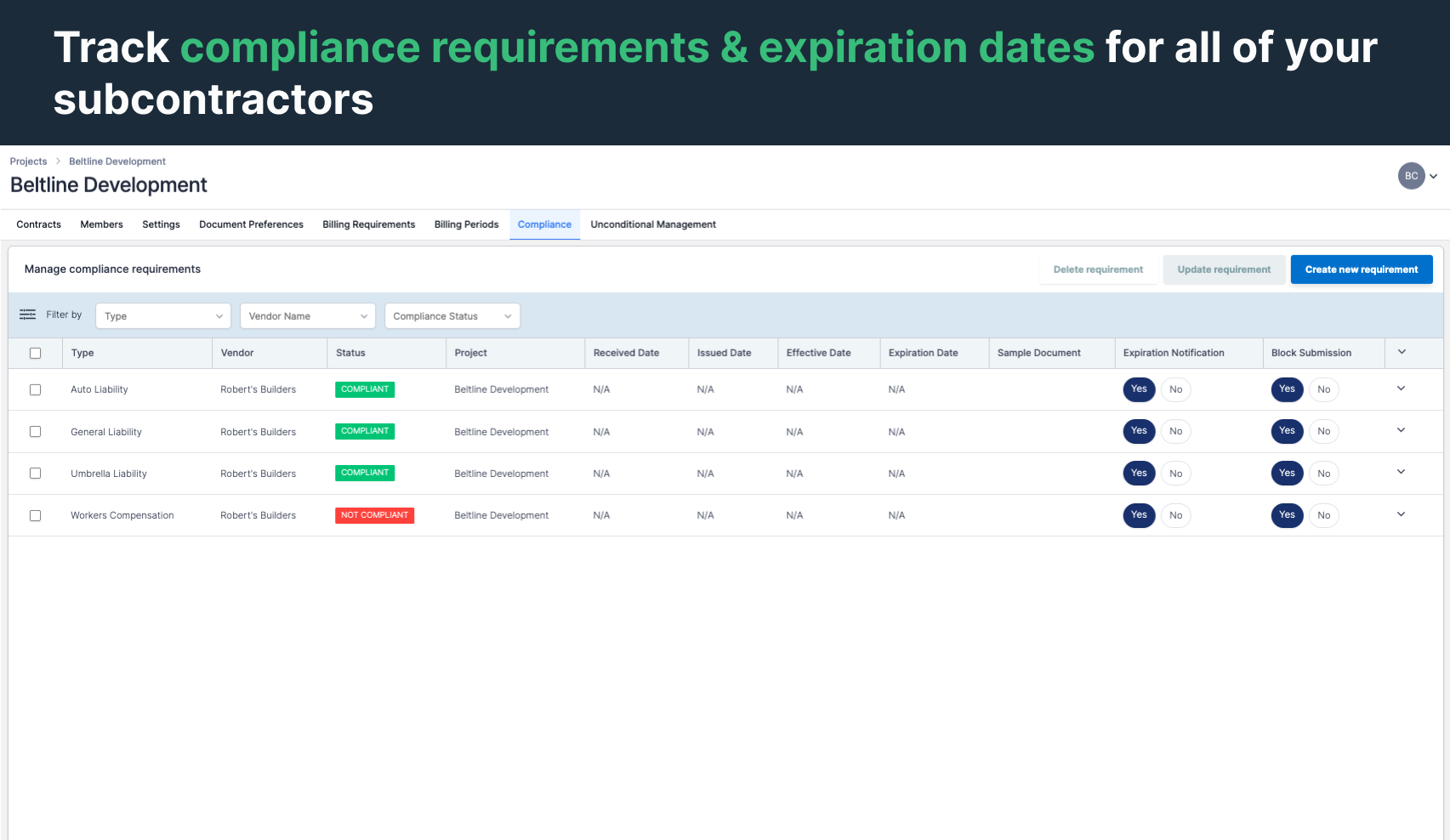
Task: Expand the account menu chevron next to BC
Action: pos(1433,177)
